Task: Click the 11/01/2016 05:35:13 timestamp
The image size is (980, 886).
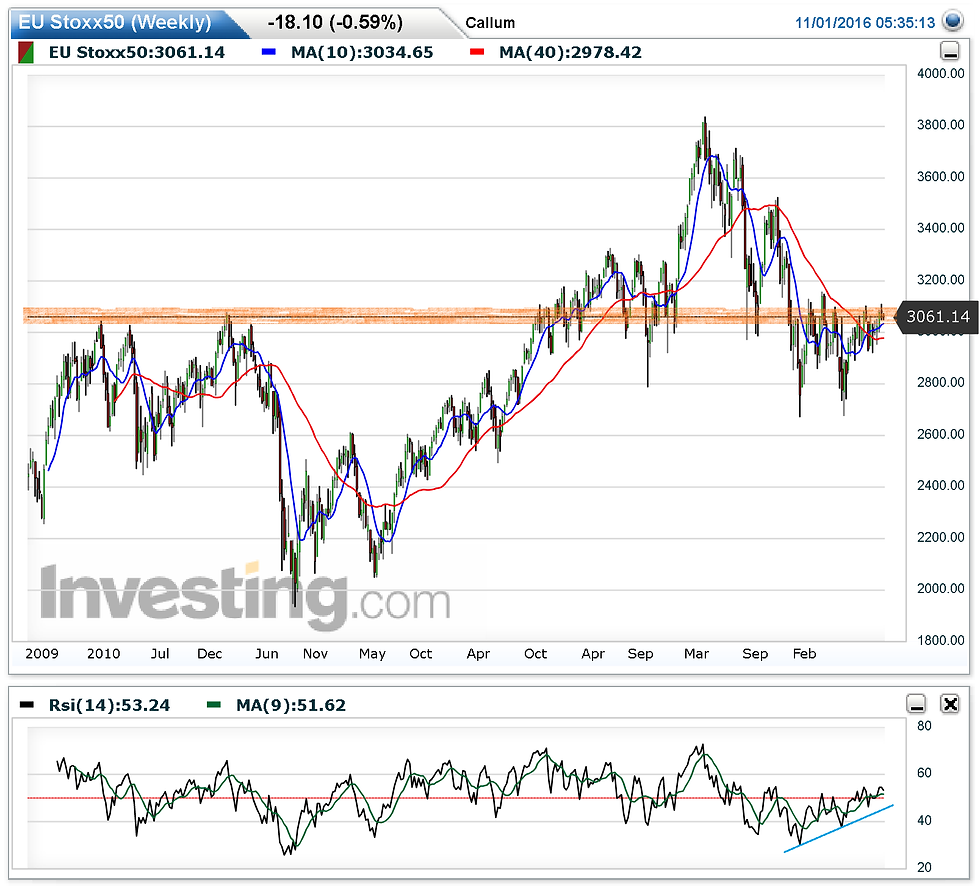Action: tap(865, 23)
